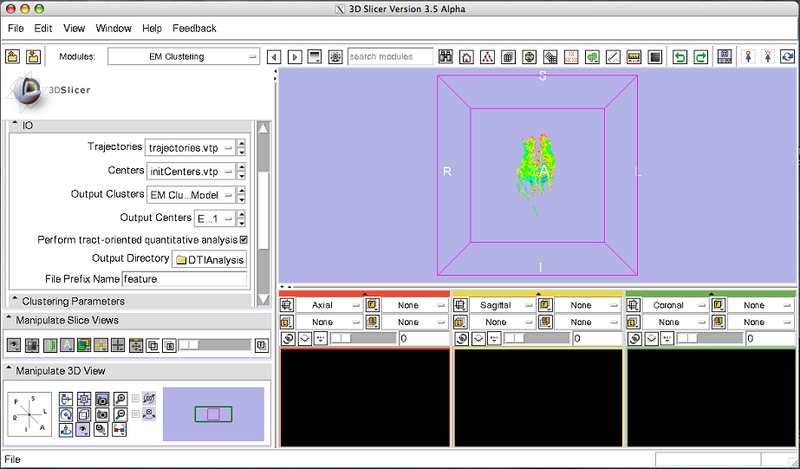Click the Redo green arrow icon
800x469 pixels.
tap(700, 57)
